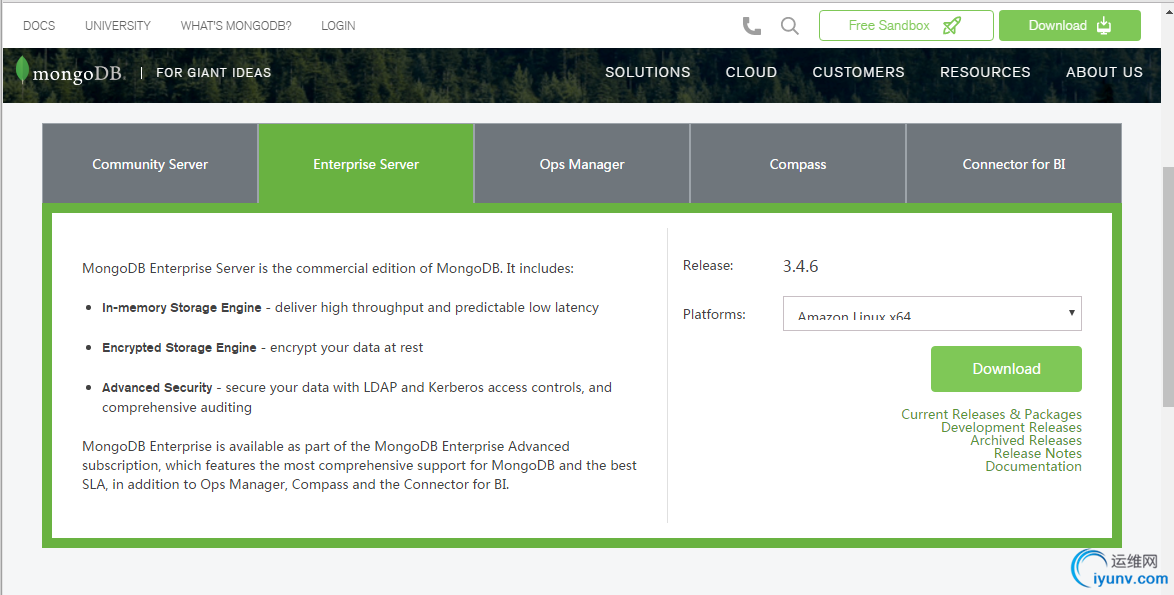Click Encrypted Storage Engine text

tap(179, 347)
